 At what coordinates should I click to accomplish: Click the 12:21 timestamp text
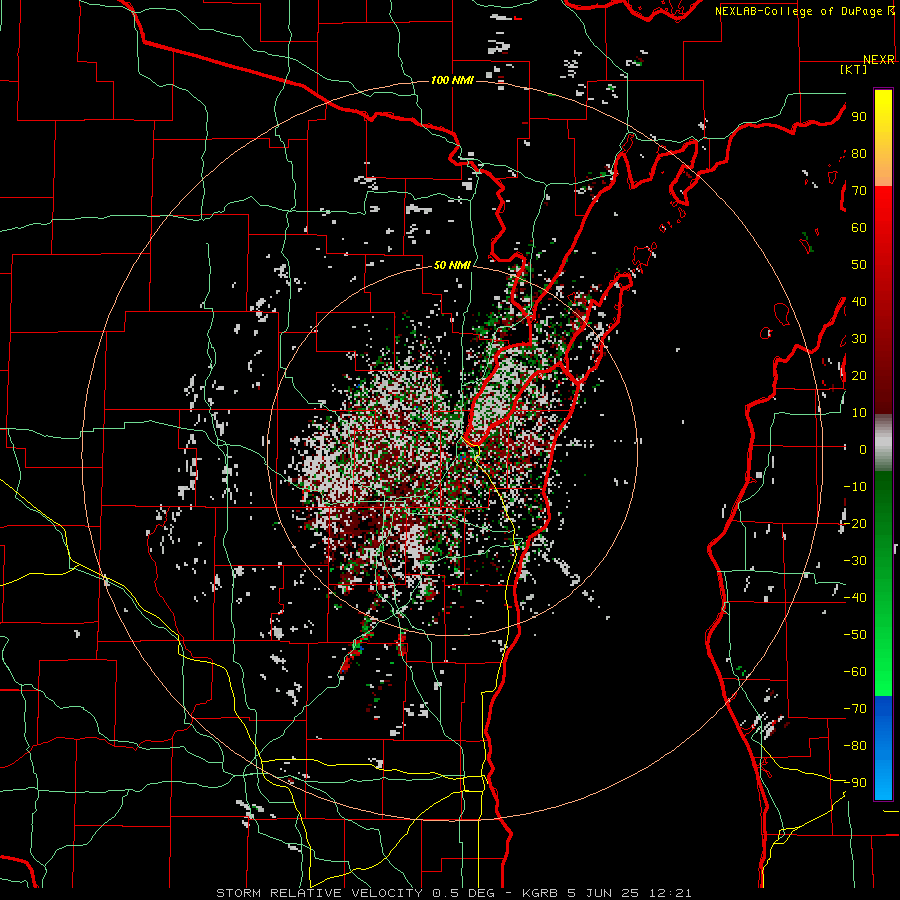(x=670, y=893)
